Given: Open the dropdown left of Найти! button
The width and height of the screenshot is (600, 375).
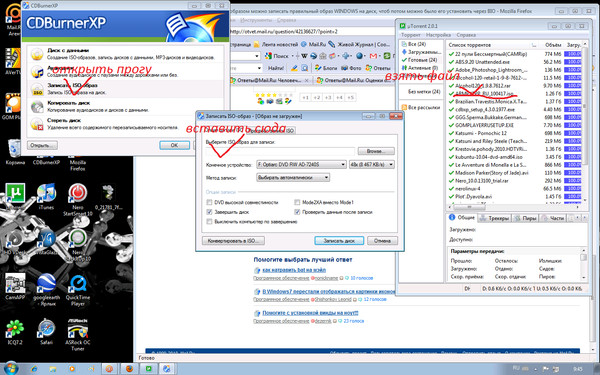Looking at the screenshot, I should tap(259, 68).
